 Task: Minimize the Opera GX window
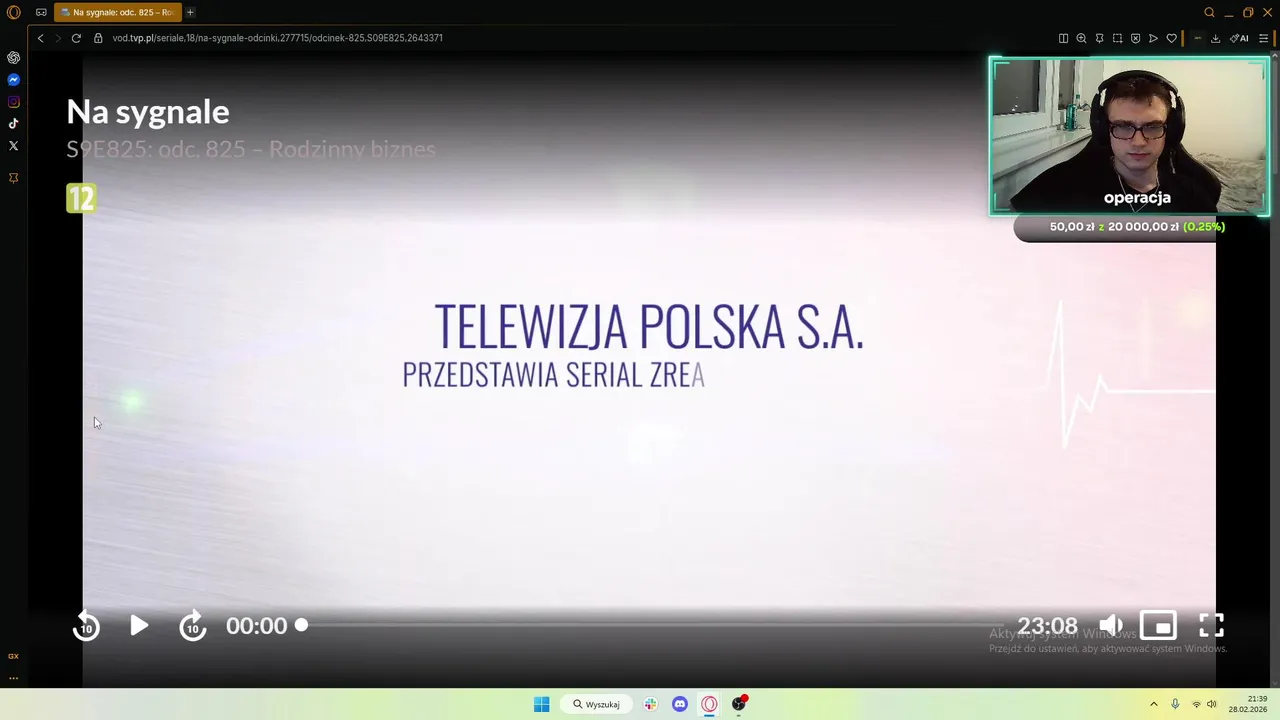[1229, 13]
